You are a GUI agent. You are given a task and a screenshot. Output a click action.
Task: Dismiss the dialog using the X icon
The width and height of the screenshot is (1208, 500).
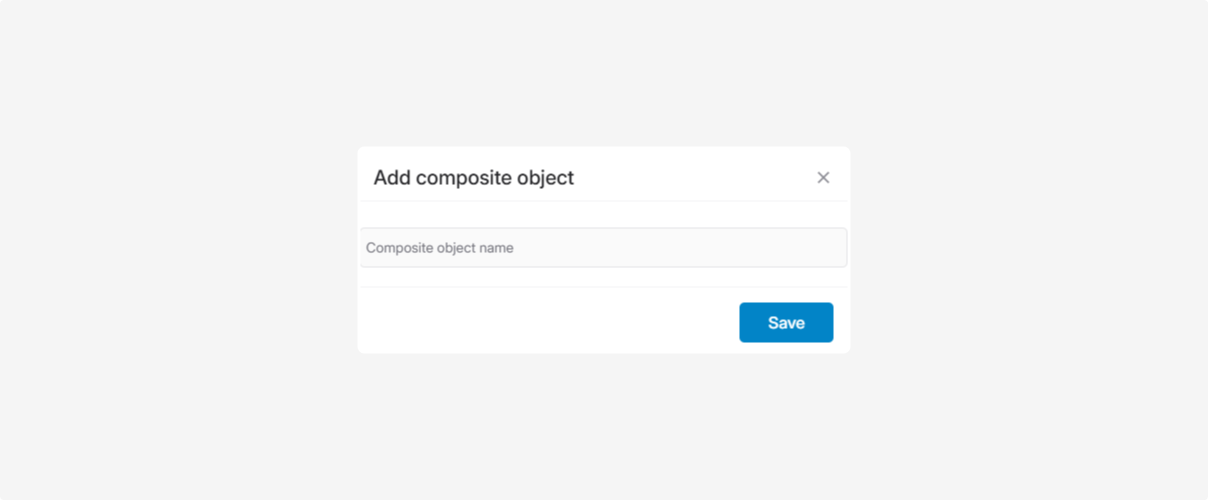click(x=823, y=178)
